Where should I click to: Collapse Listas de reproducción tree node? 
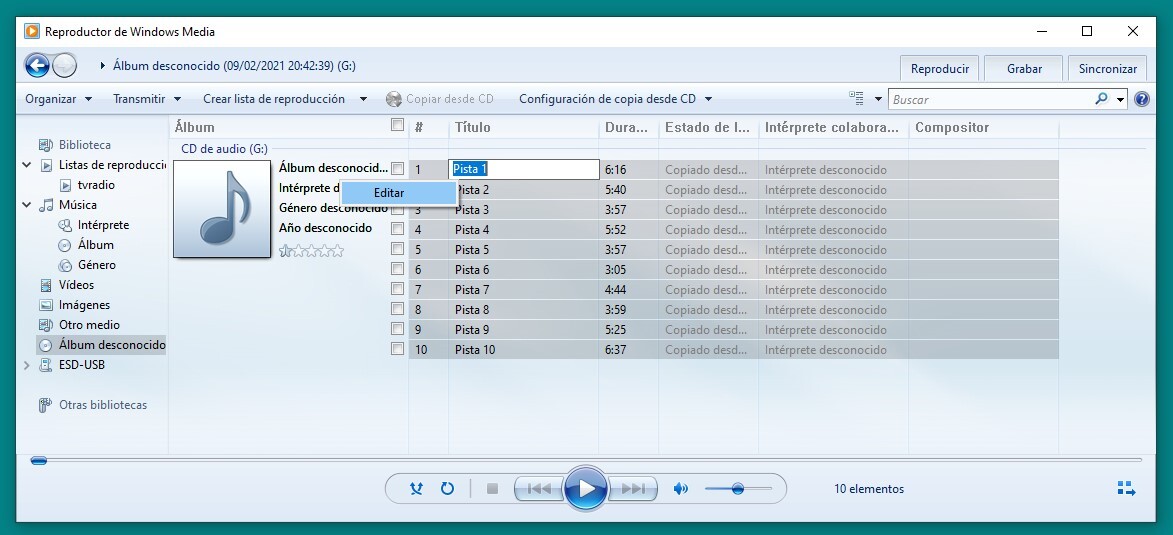[x=27, y=165]
